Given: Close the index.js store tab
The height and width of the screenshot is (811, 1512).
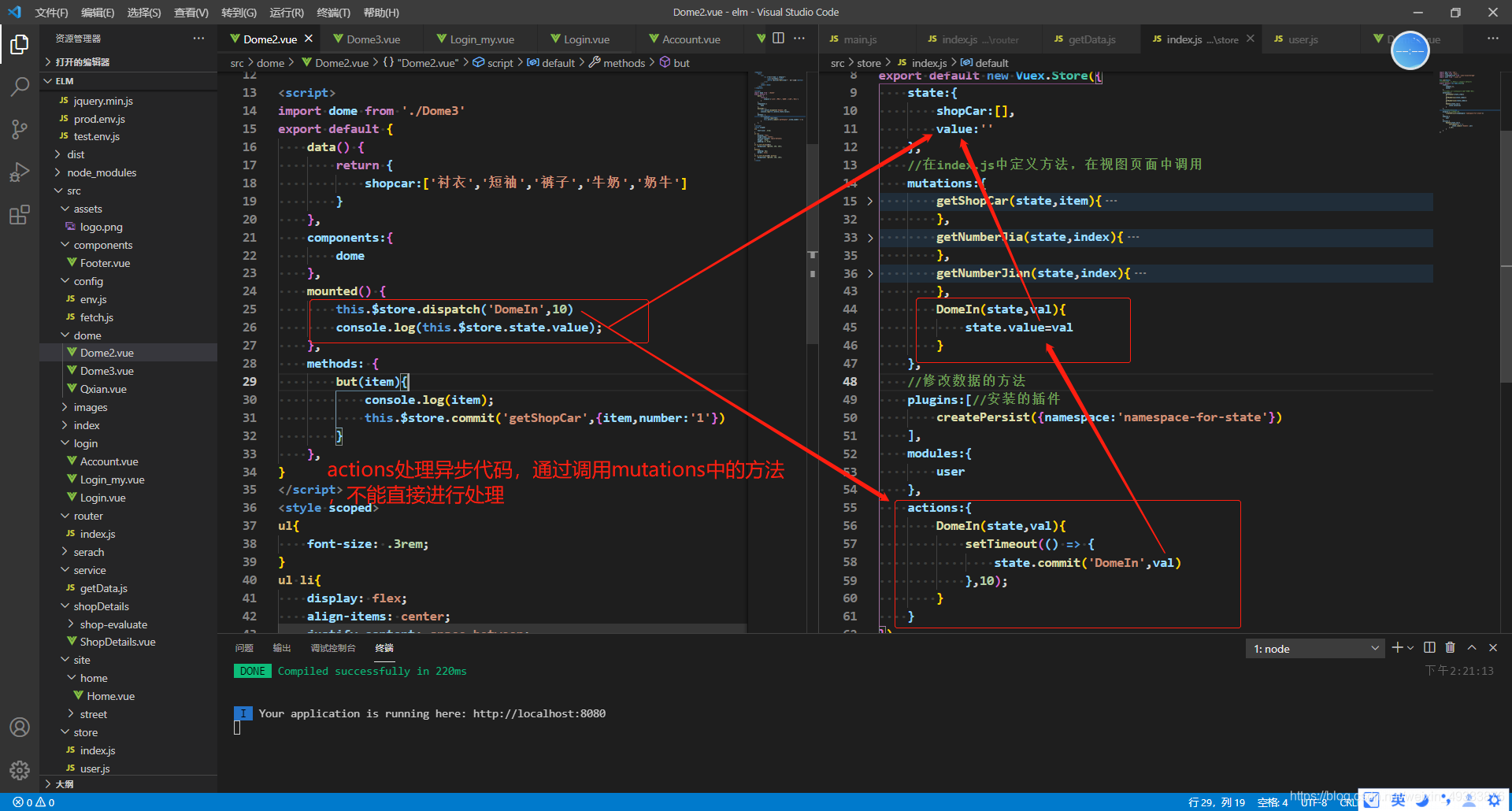Looking at the screenshot, I should [1250, 39].
